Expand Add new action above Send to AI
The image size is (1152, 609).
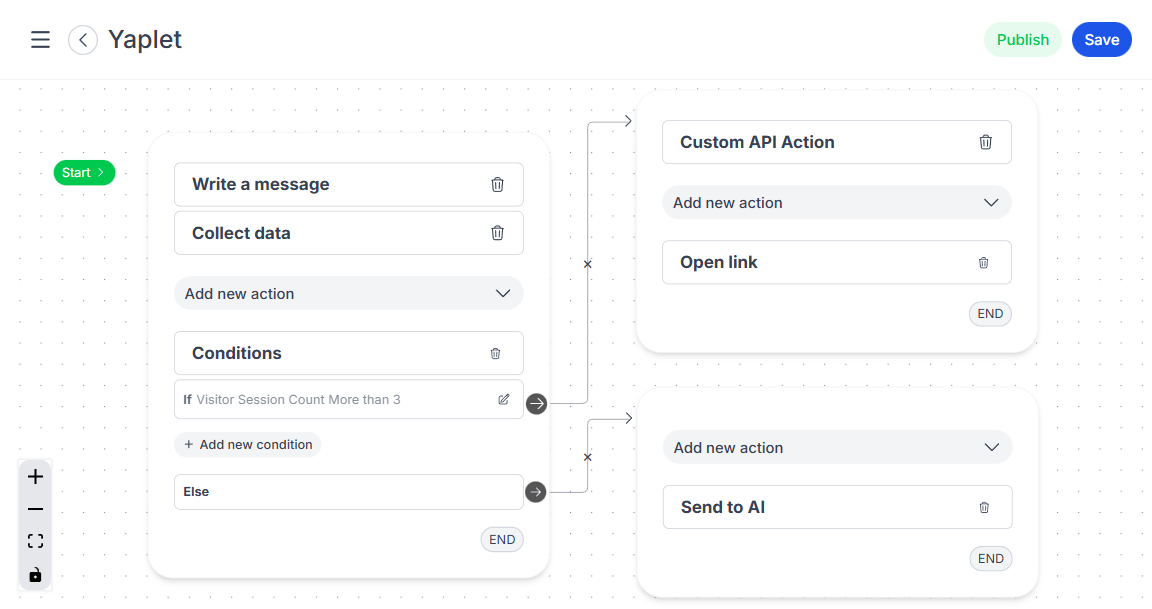pos(837,447)
